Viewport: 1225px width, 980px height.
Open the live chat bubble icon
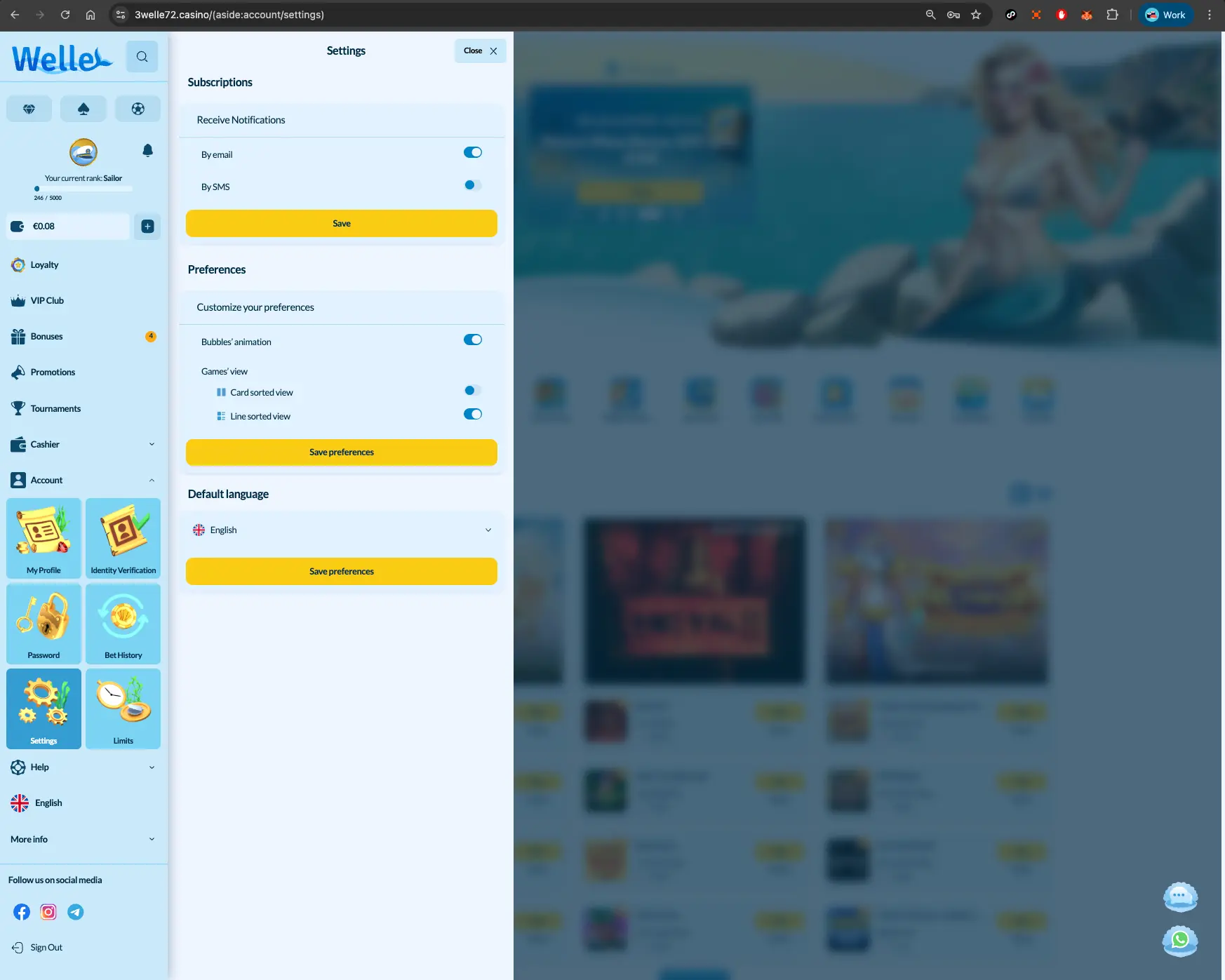click(x=1180, y=897)
